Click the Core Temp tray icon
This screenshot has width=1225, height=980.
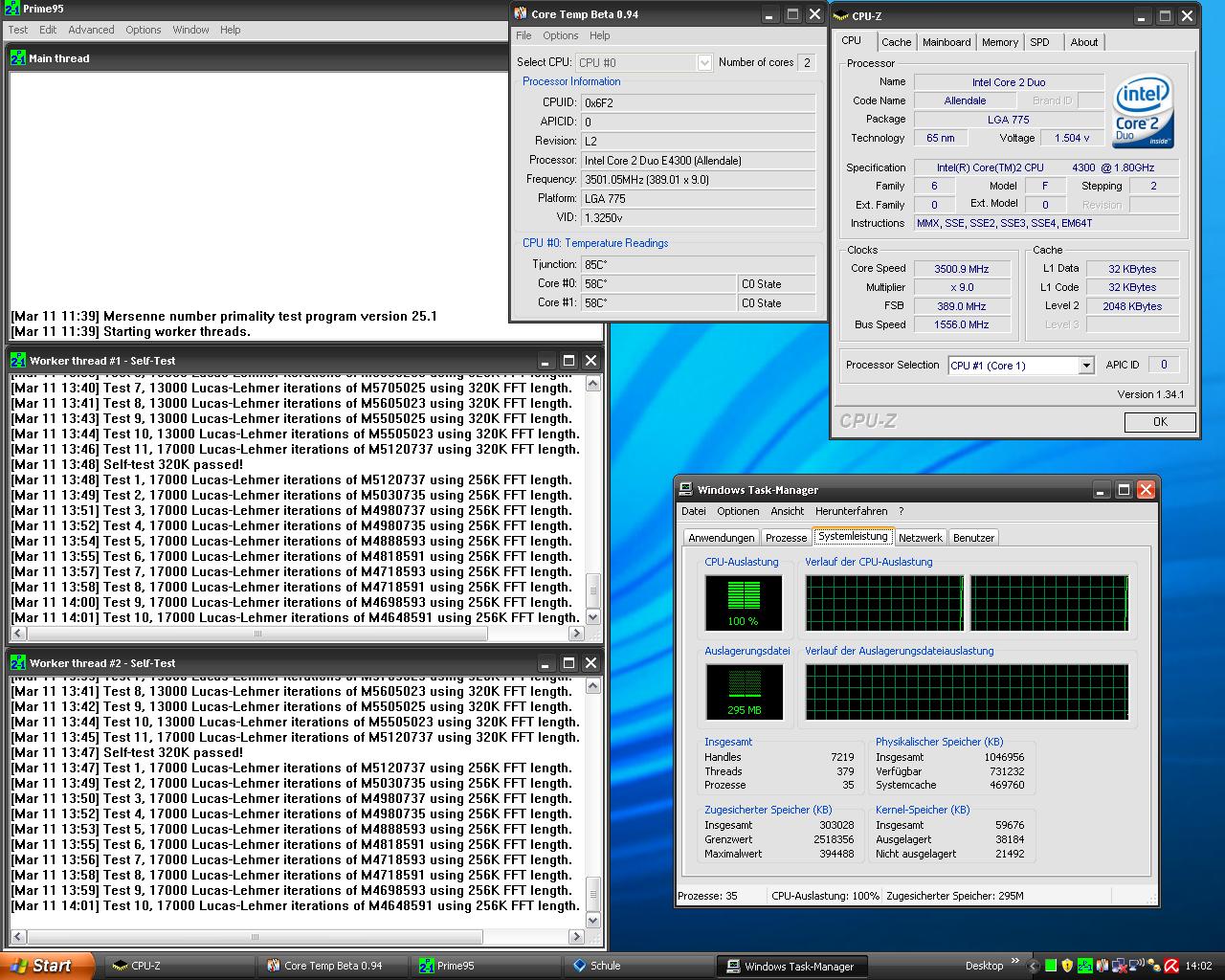(x=1102, y=966)
